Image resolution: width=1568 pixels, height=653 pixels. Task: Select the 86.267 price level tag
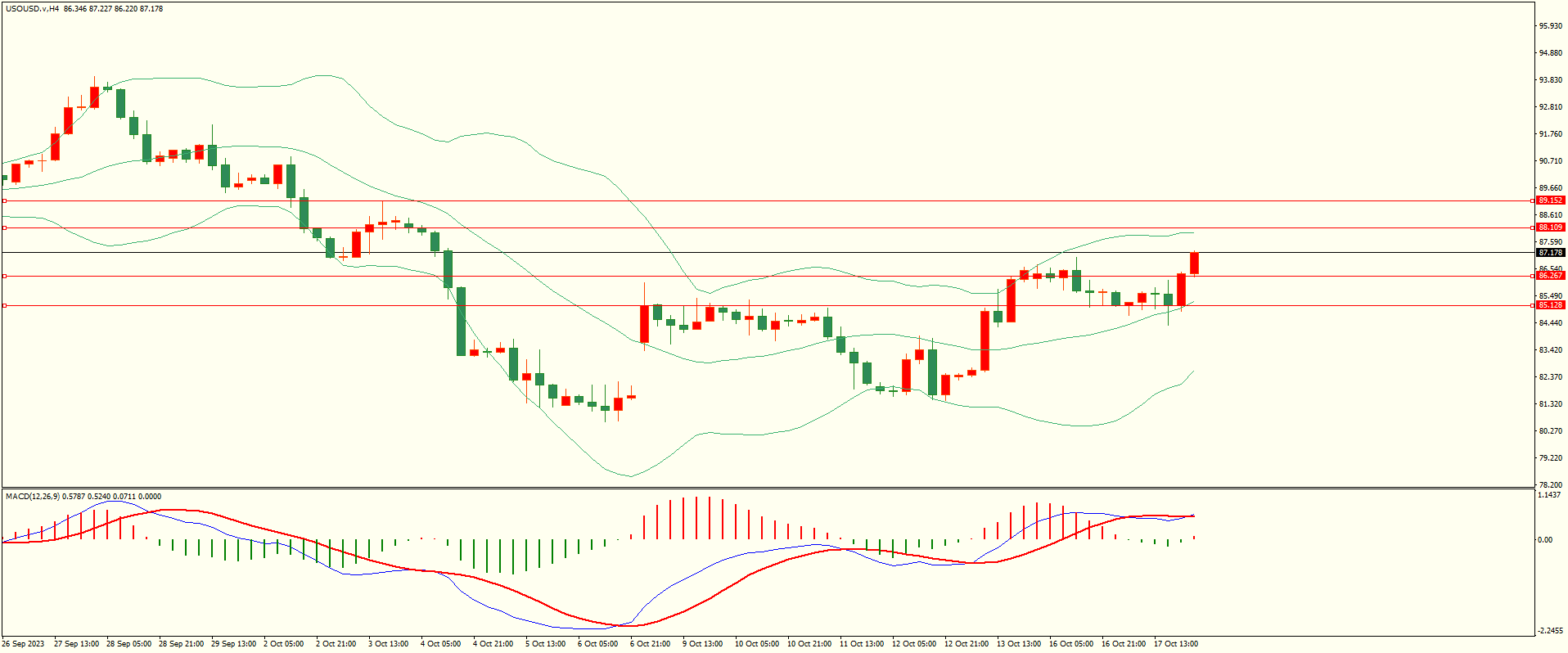coord(1550,276)
